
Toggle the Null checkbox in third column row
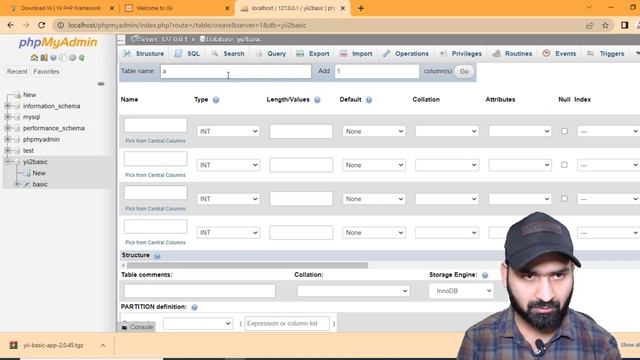[564, 198]
